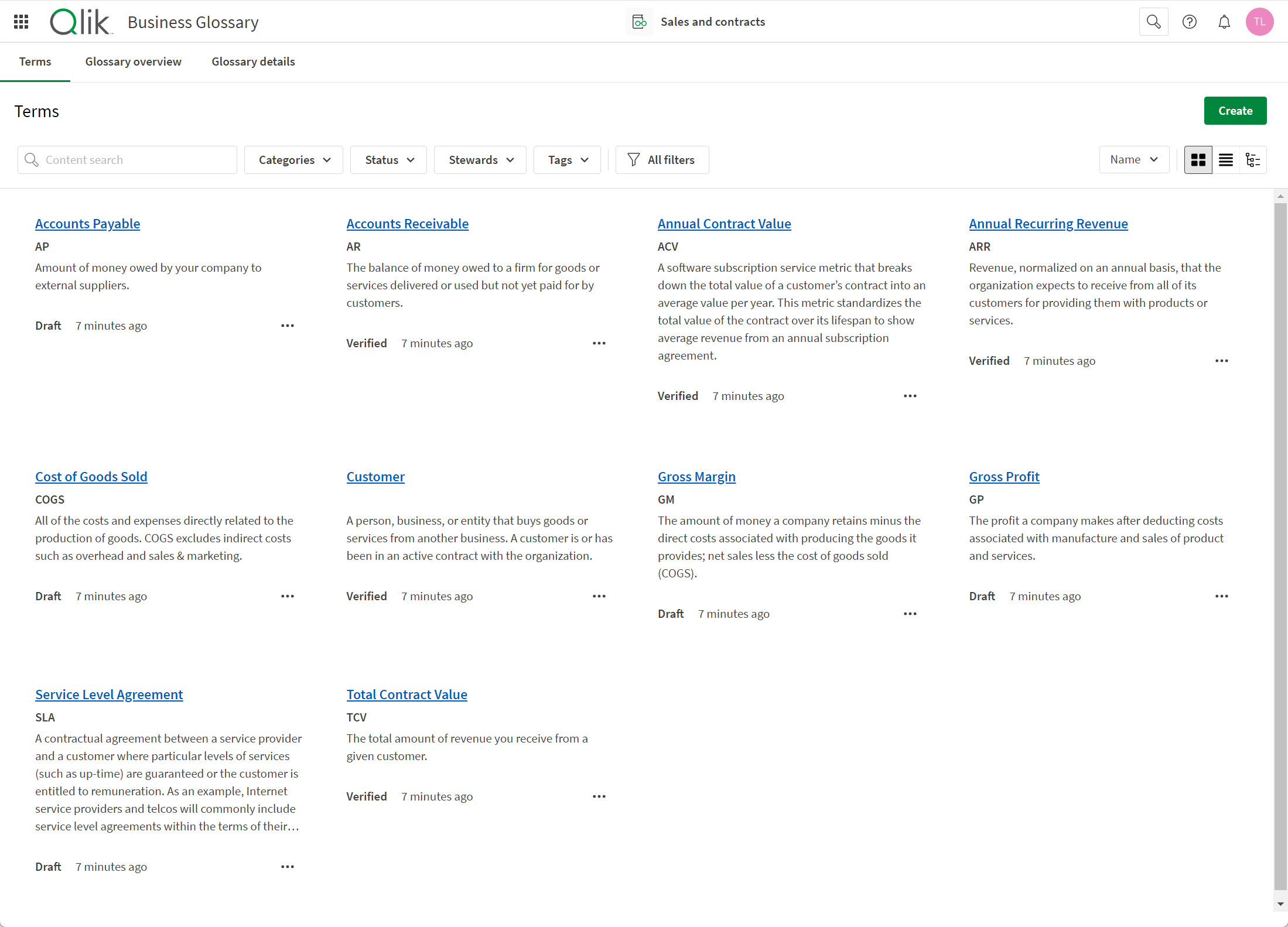
Task: Click the notifications bell icon
Action: (x=1223, y=21)
